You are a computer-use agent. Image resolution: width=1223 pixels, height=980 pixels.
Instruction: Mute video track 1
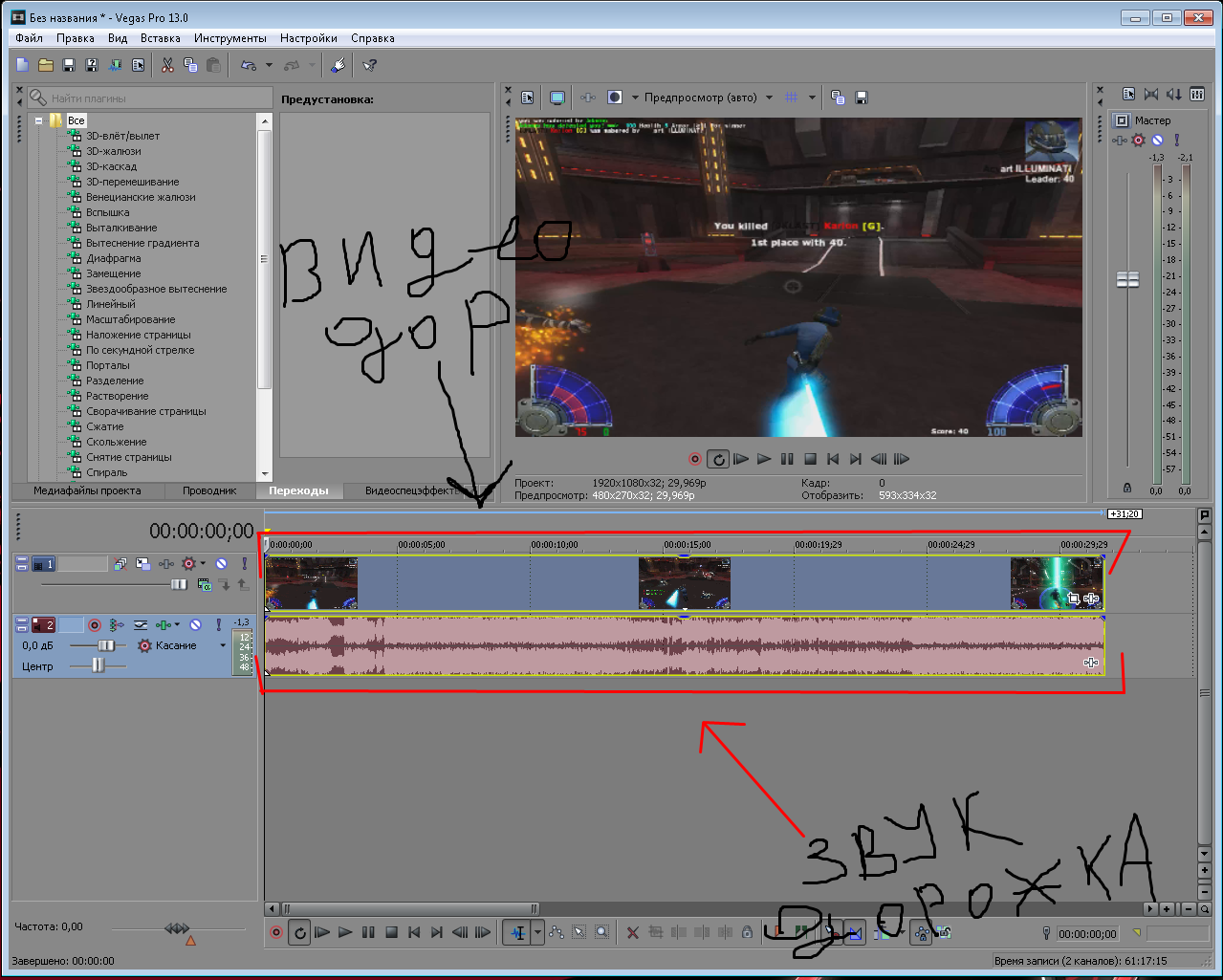pyautogui.click(x=221, y=564)
